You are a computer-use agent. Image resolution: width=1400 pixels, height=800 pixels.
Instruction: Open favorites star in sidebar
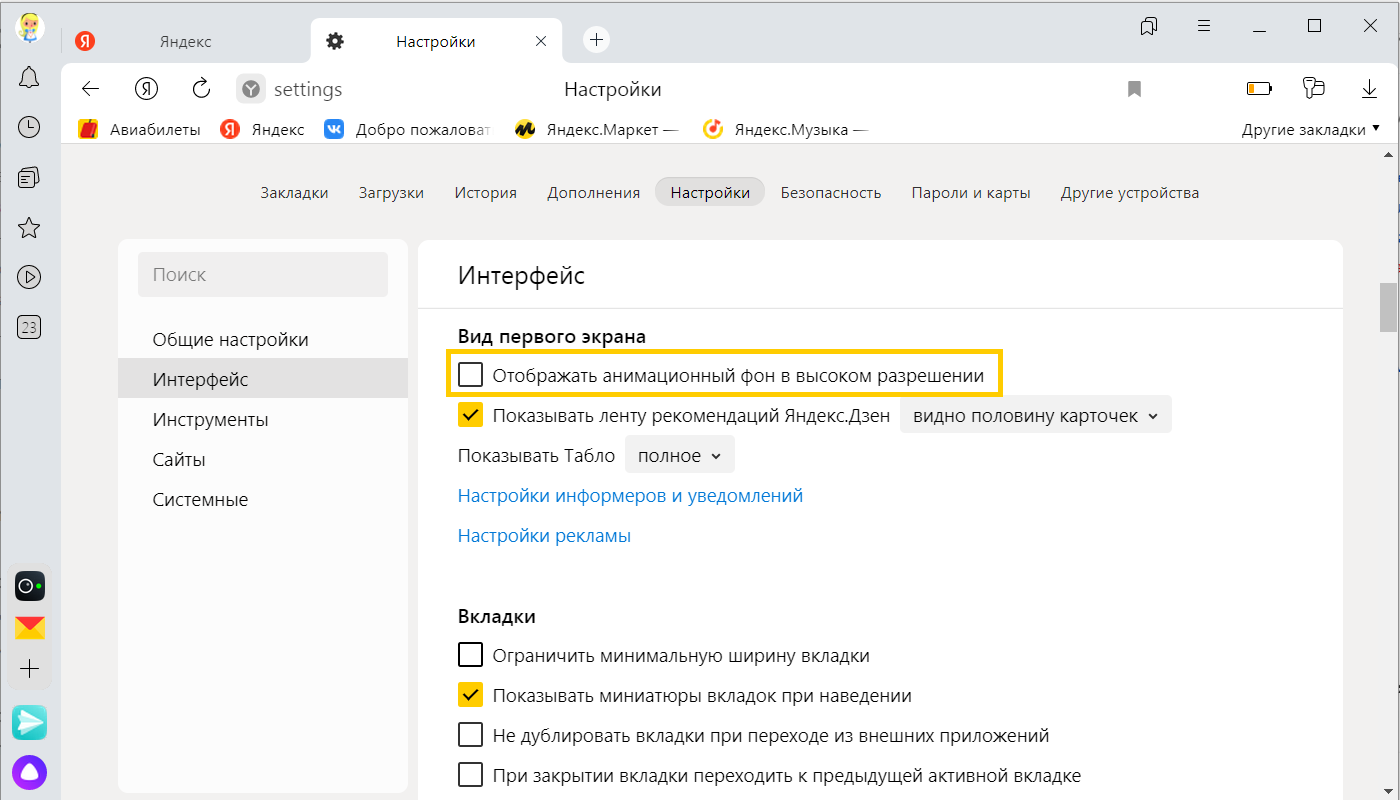coord(29,228)
